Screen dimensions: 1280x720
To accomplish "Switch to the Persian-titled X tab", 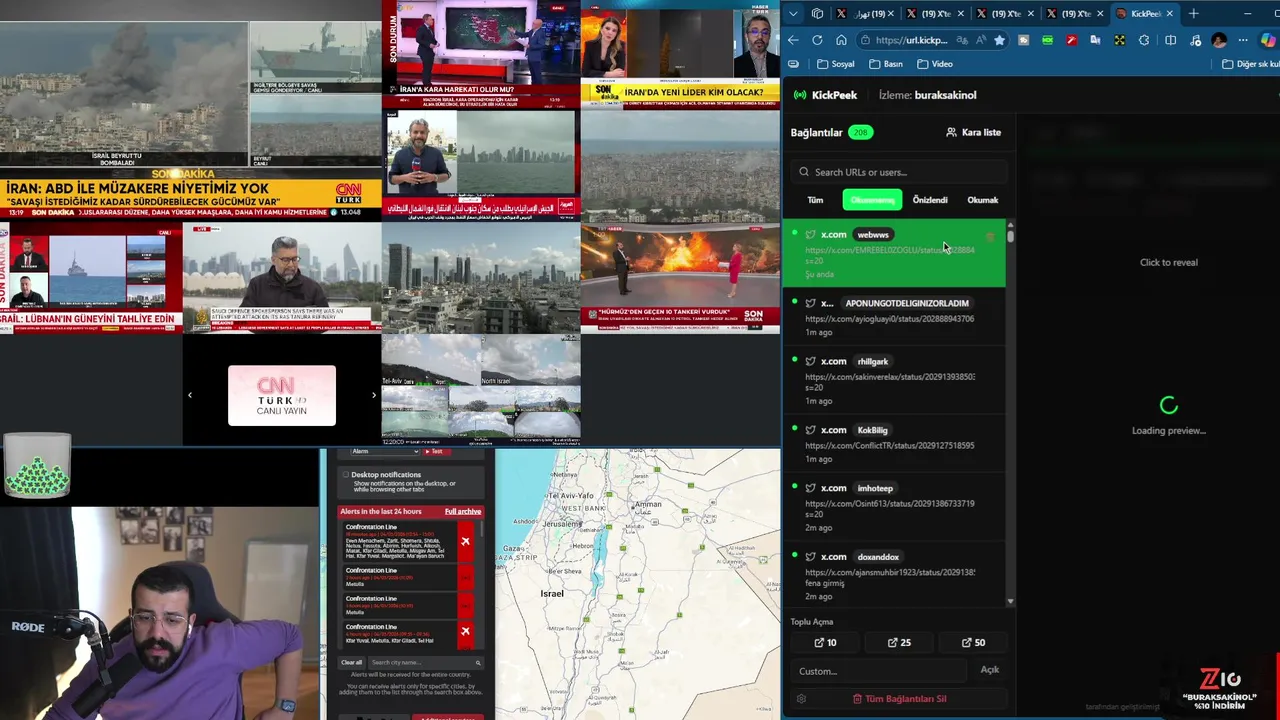I will click(x=863, y=13).
